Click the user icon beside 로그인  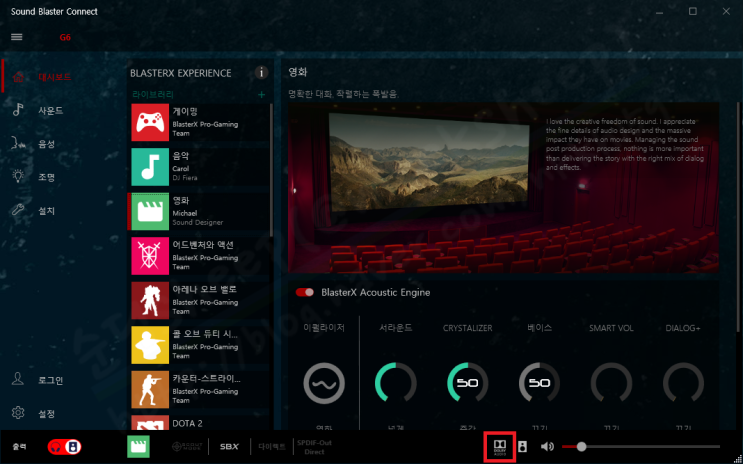(18, 379)
